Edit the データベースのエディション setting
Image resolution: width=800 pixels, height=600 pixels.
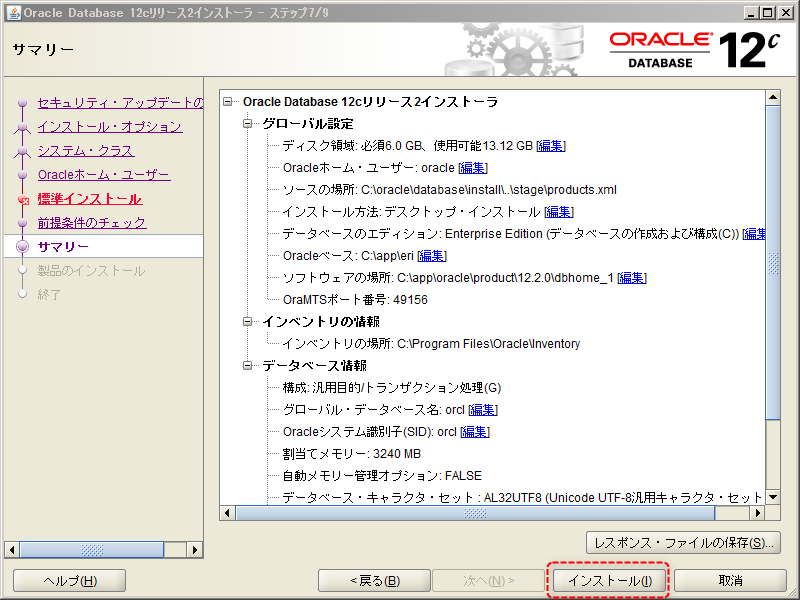753,233
